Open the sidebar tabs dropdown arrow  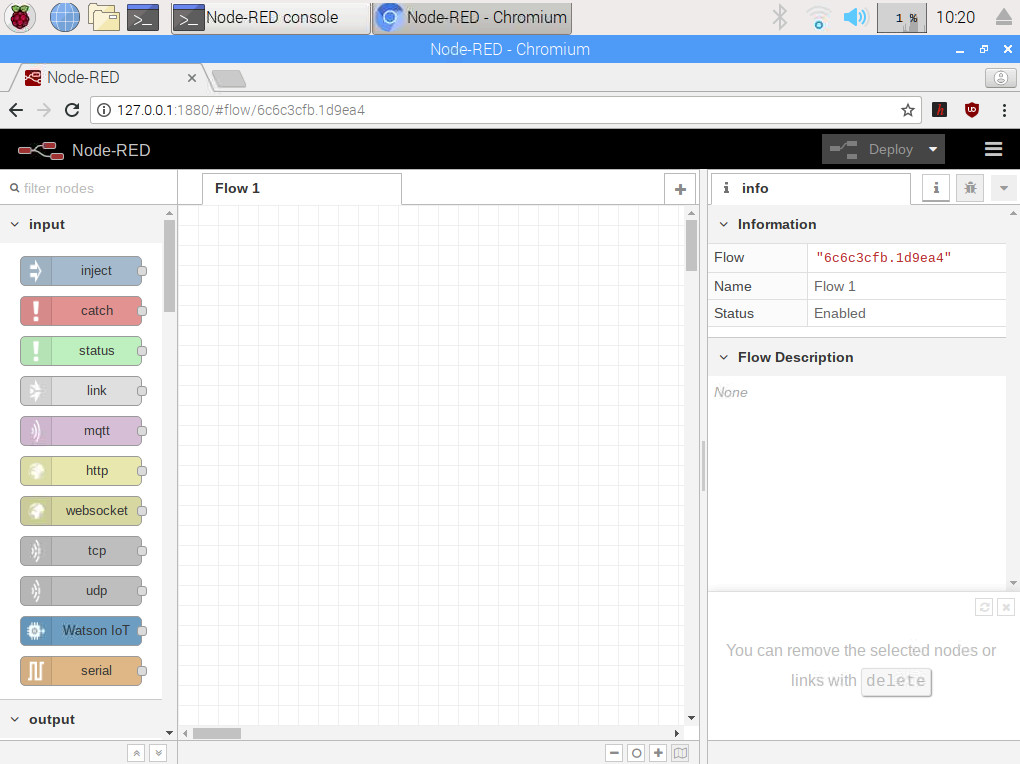pos(1004,188)
